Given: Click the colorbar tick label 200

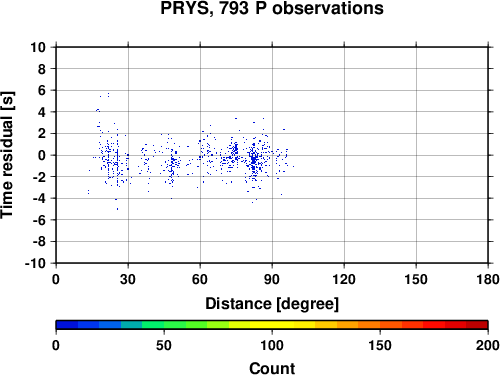Looking at the screenshot, I should point(488,345).
